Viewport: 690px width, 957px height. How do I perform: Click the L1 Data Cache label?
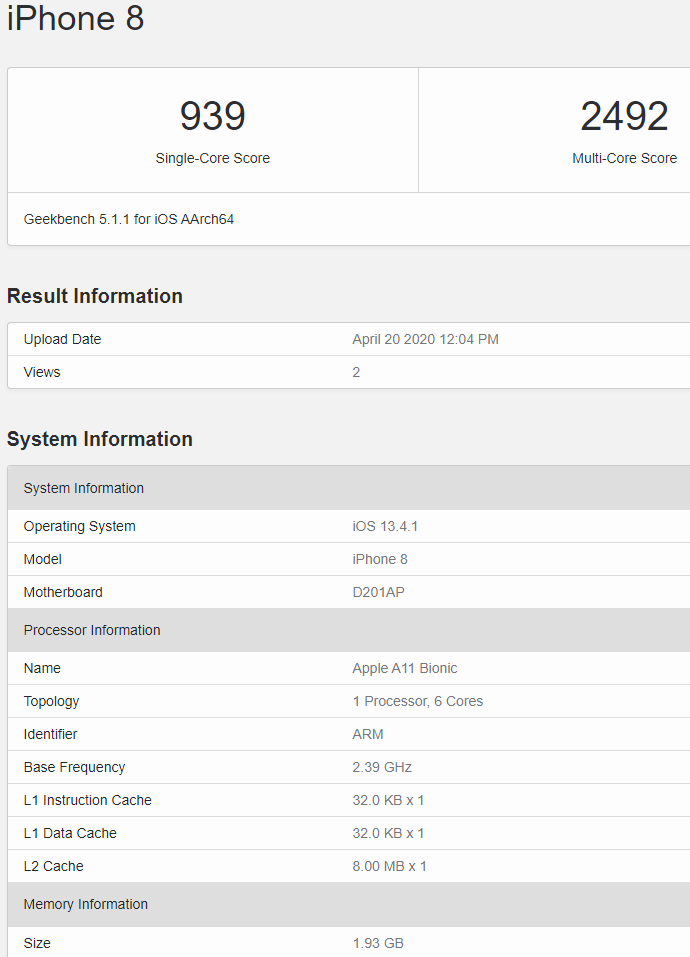[x=70, y=833]
